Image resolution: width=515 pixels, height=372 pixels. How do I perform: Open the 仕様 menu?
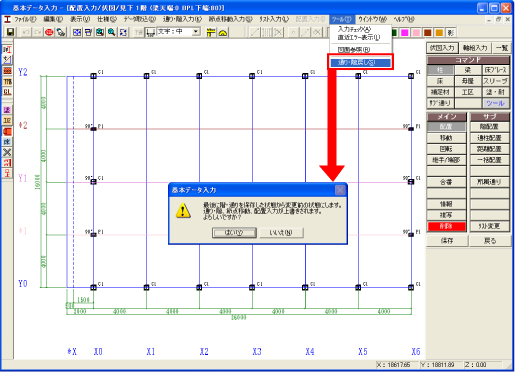[x=107, y=19]
